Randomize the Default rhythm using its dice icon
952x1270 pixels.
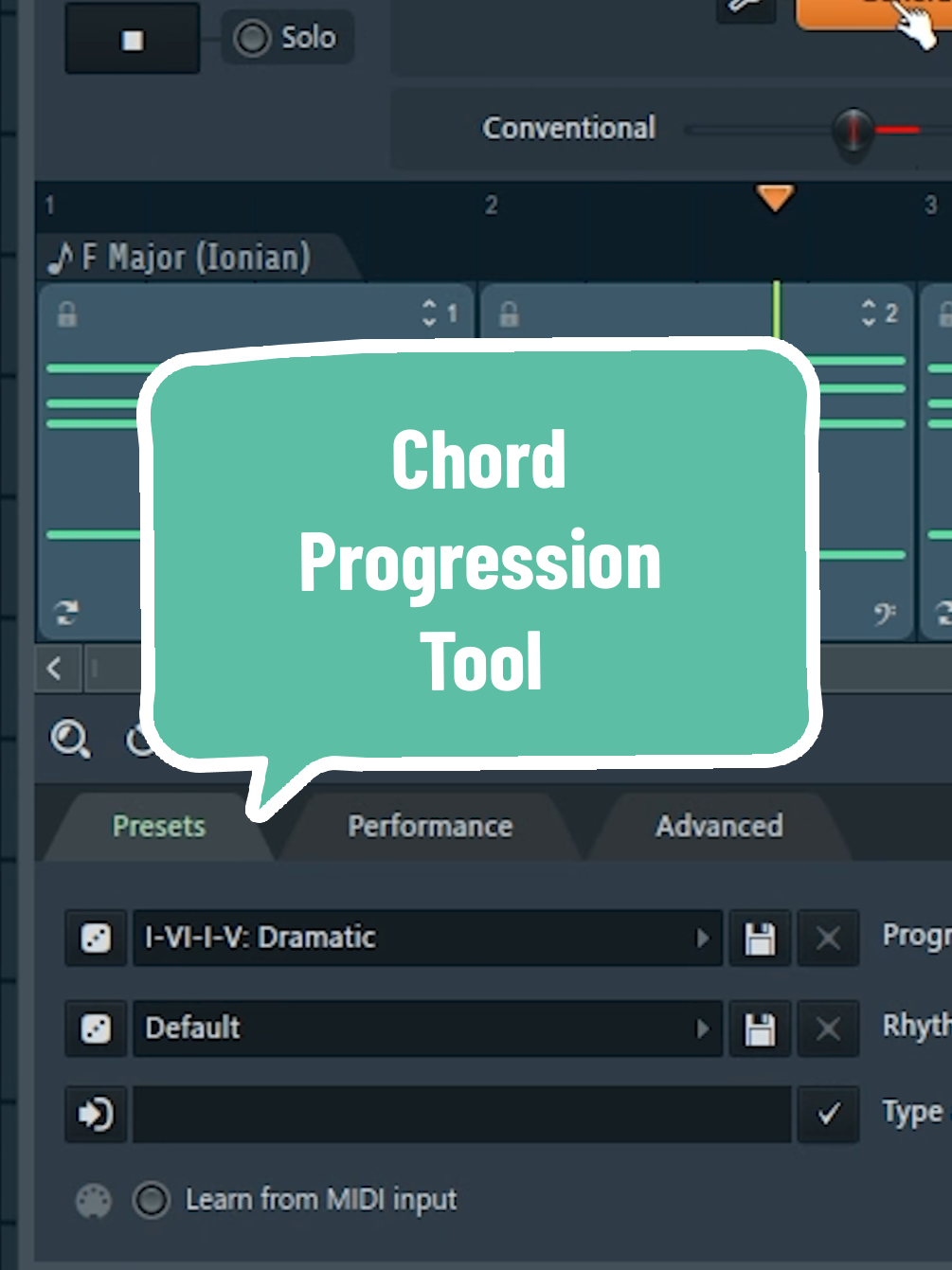tap(95, 1029)
